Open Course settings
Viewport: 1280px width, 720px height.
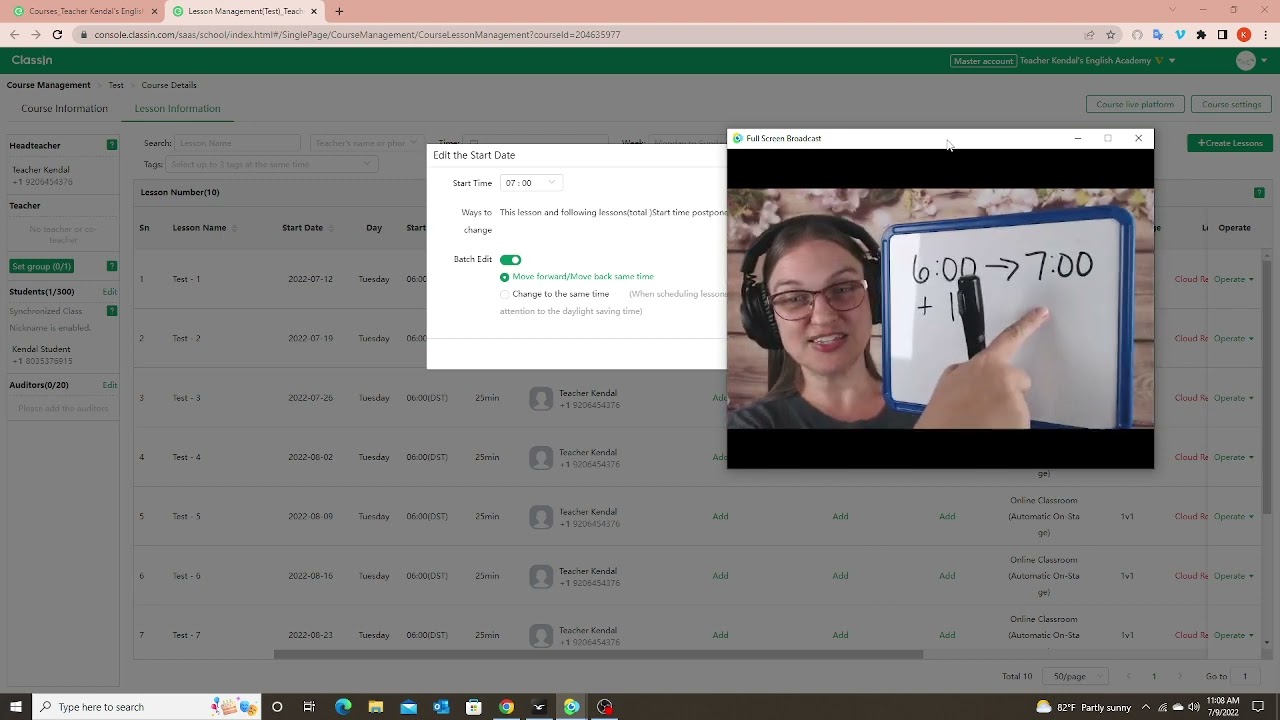tap(1231, 104)
